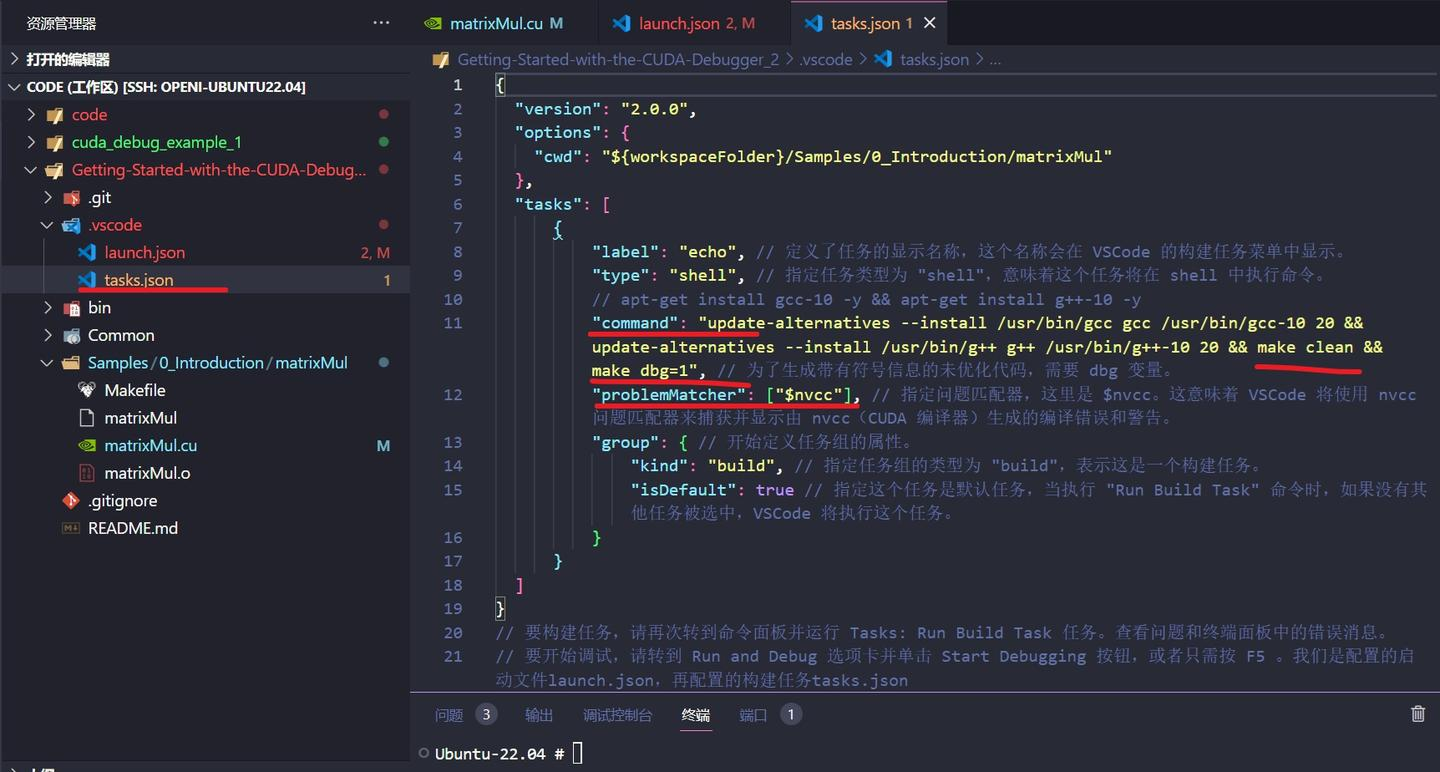Click the "label" key on line 8

point(626,252)
